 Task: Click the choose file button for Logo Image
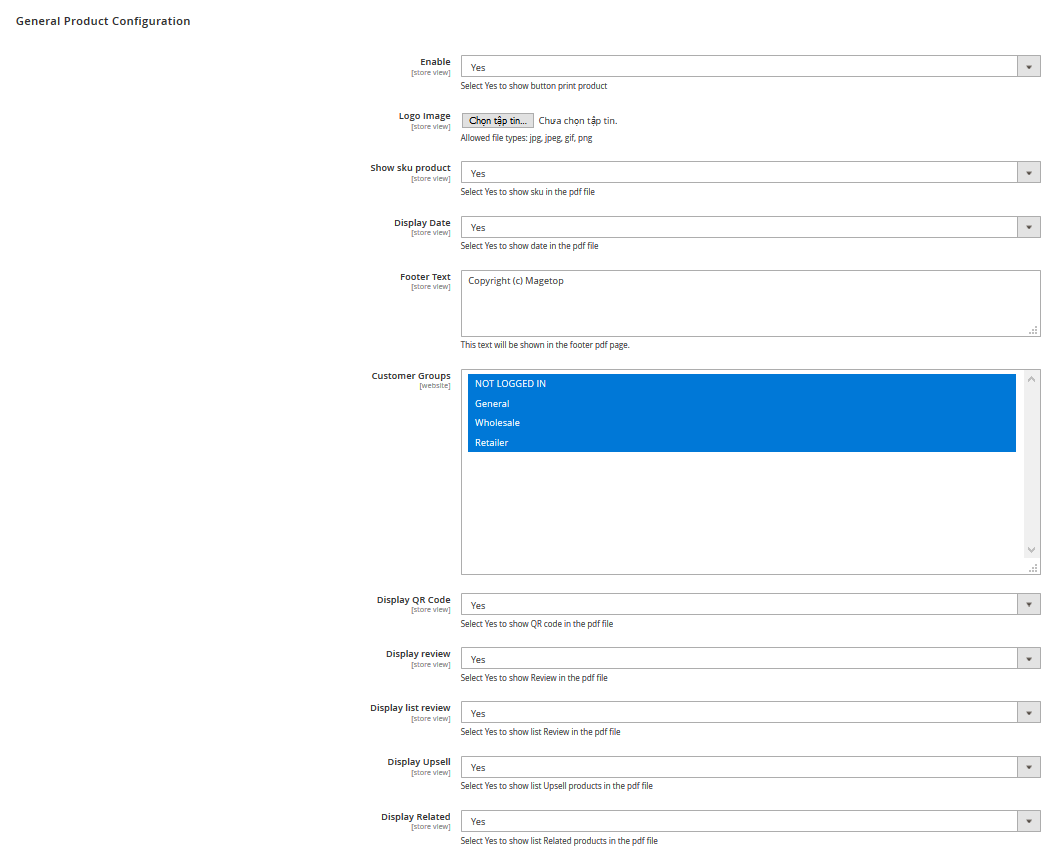497,120
